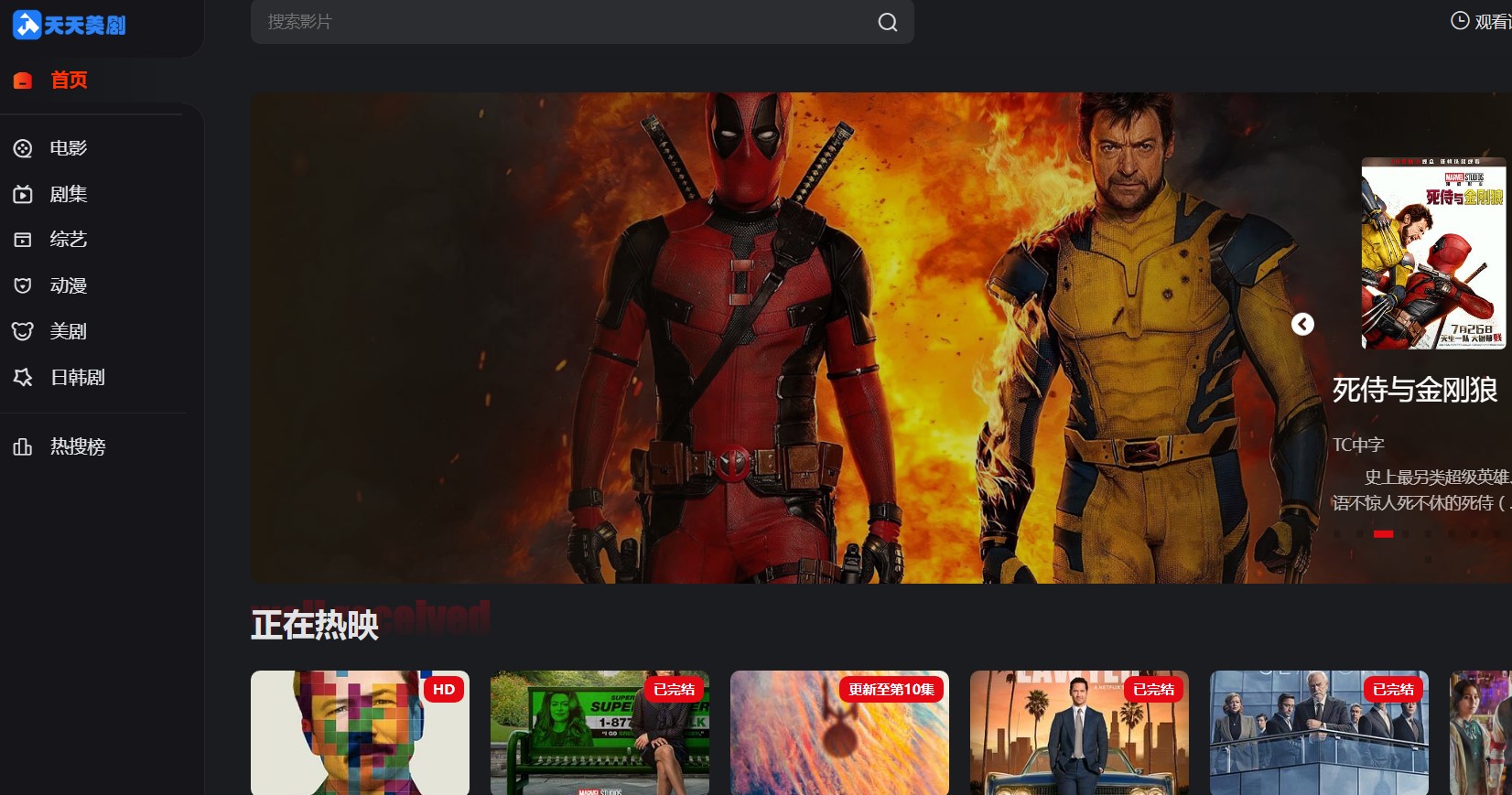
Task: Open the pixelated-face poster with HD badge
Action: (x=360, y=733)
